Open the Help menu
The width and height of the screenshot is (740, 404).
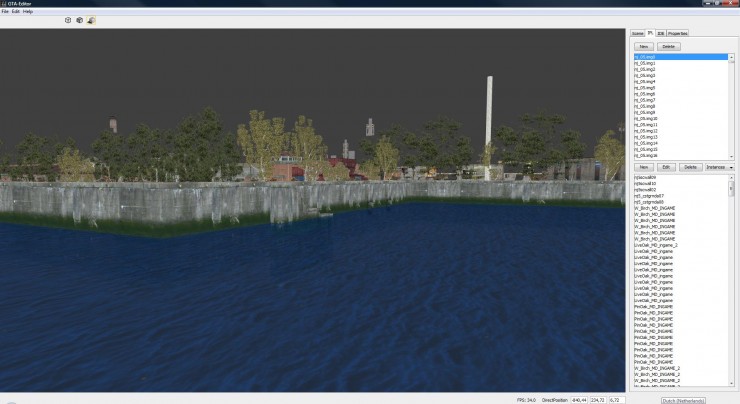28,11
